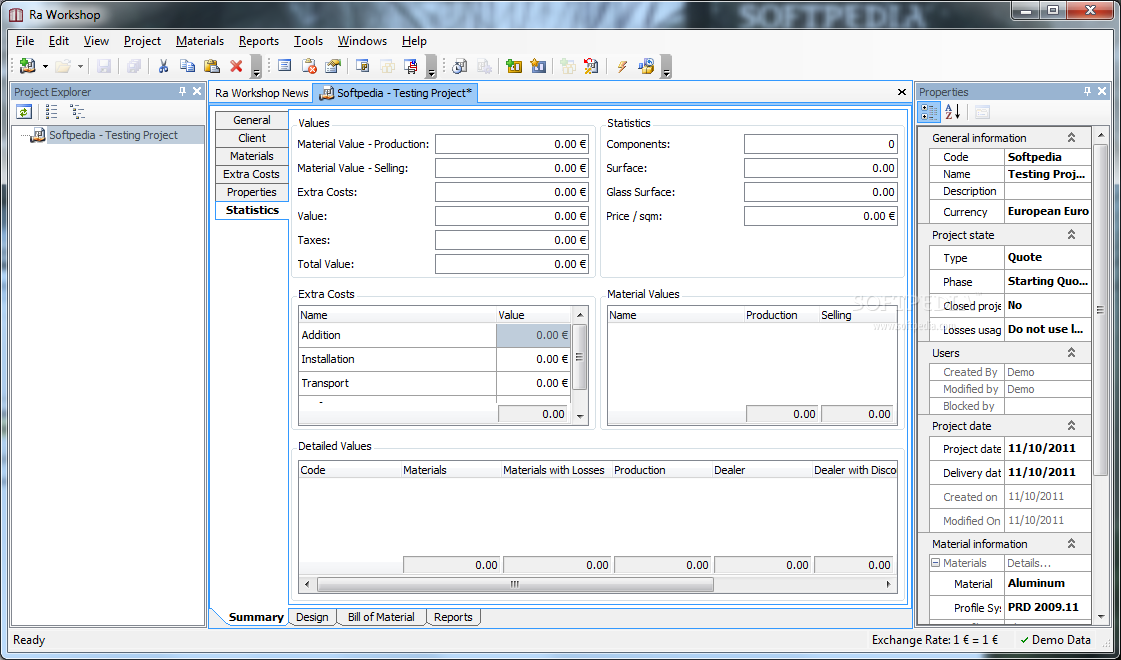Open the Reports menu

[259, 41]
